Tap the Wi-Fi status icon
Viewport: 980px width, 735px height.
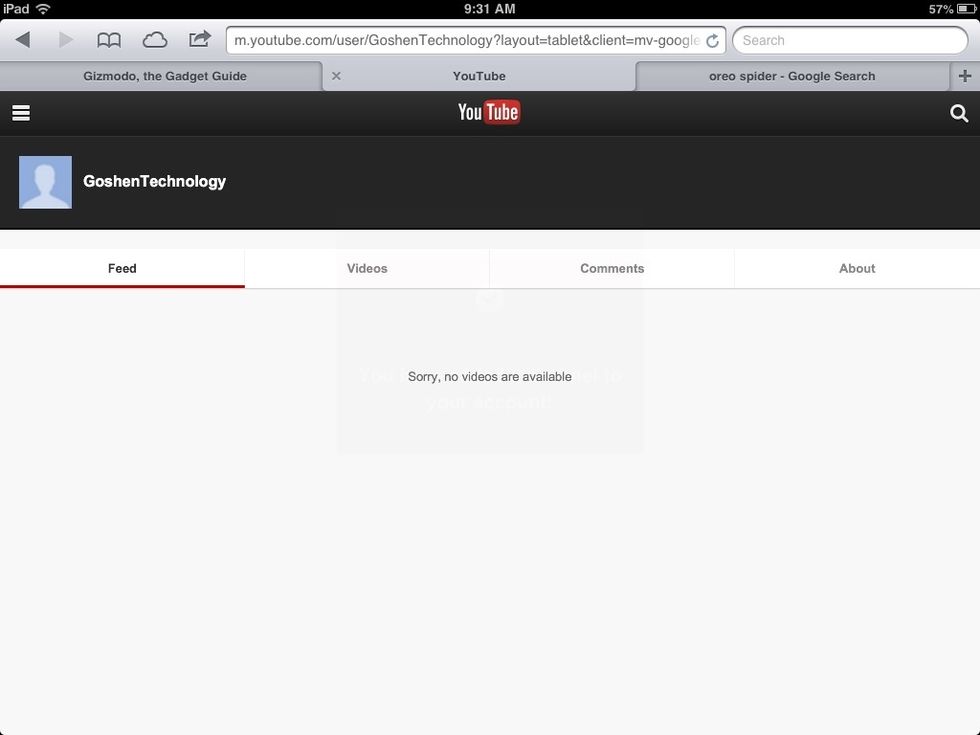tap(43, 9)
